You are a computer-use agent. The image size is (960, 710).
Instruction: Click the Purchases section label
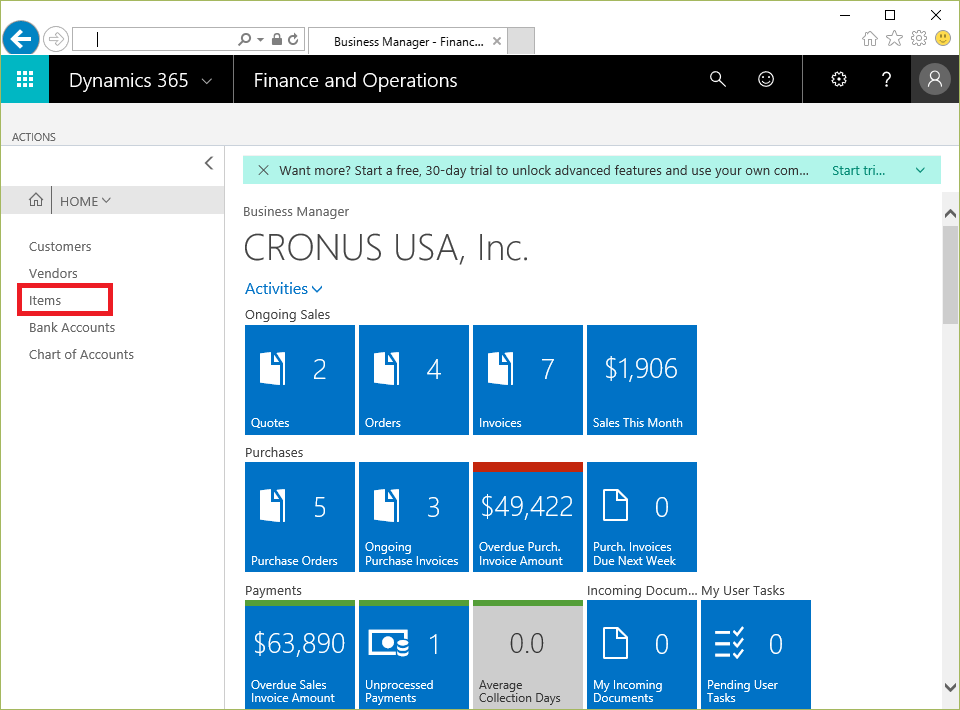[274, 452]
